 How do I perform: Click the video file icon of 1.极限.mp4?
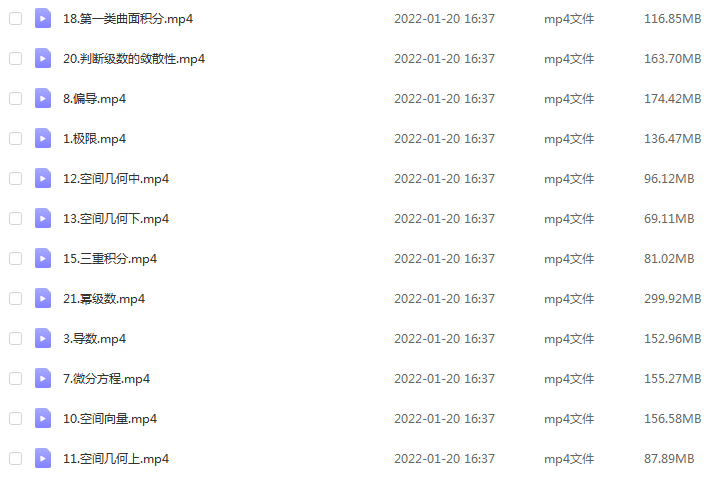click(43, 139)
